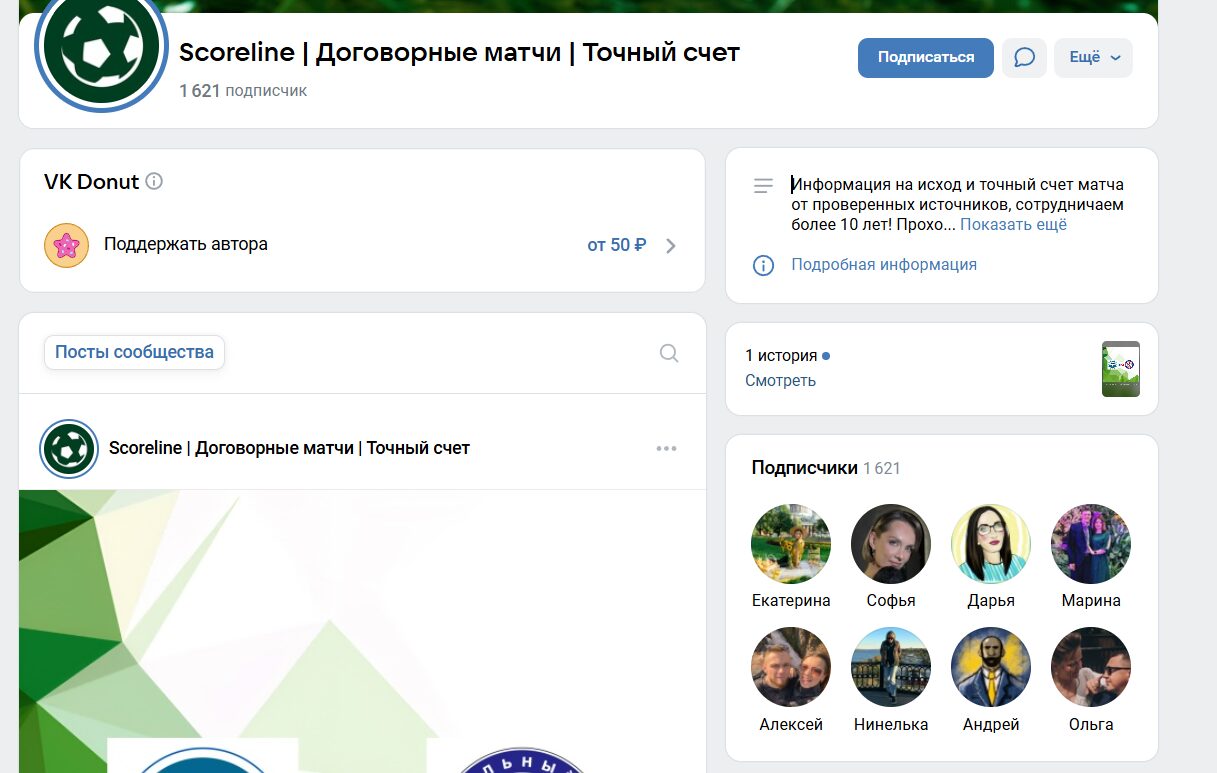Open the story thumbnail preview
Image resolution: width=1217 pixels, height=773 pixels.
1120,369
